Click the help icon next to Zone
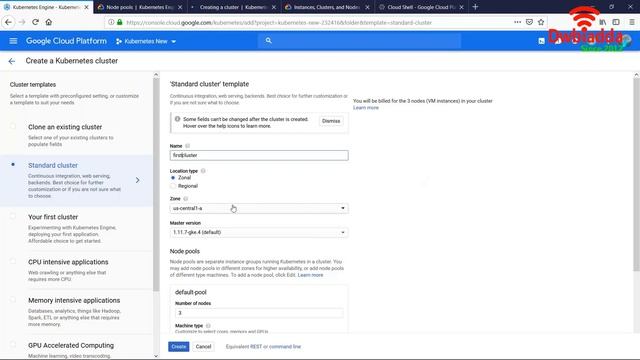Screen dimensions: 640x360 tap(185, 199)
